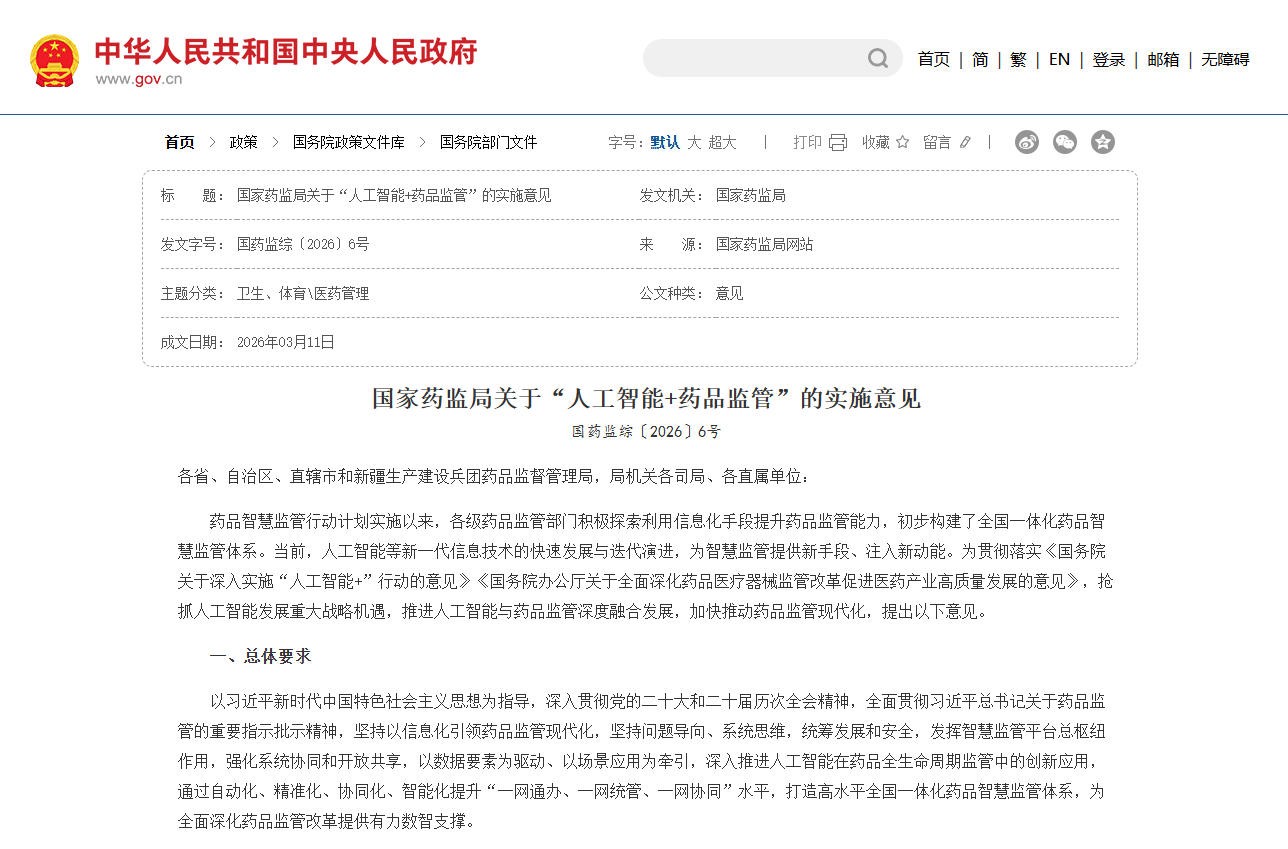
Task: Set font size to 大
Action: (694, 142)
